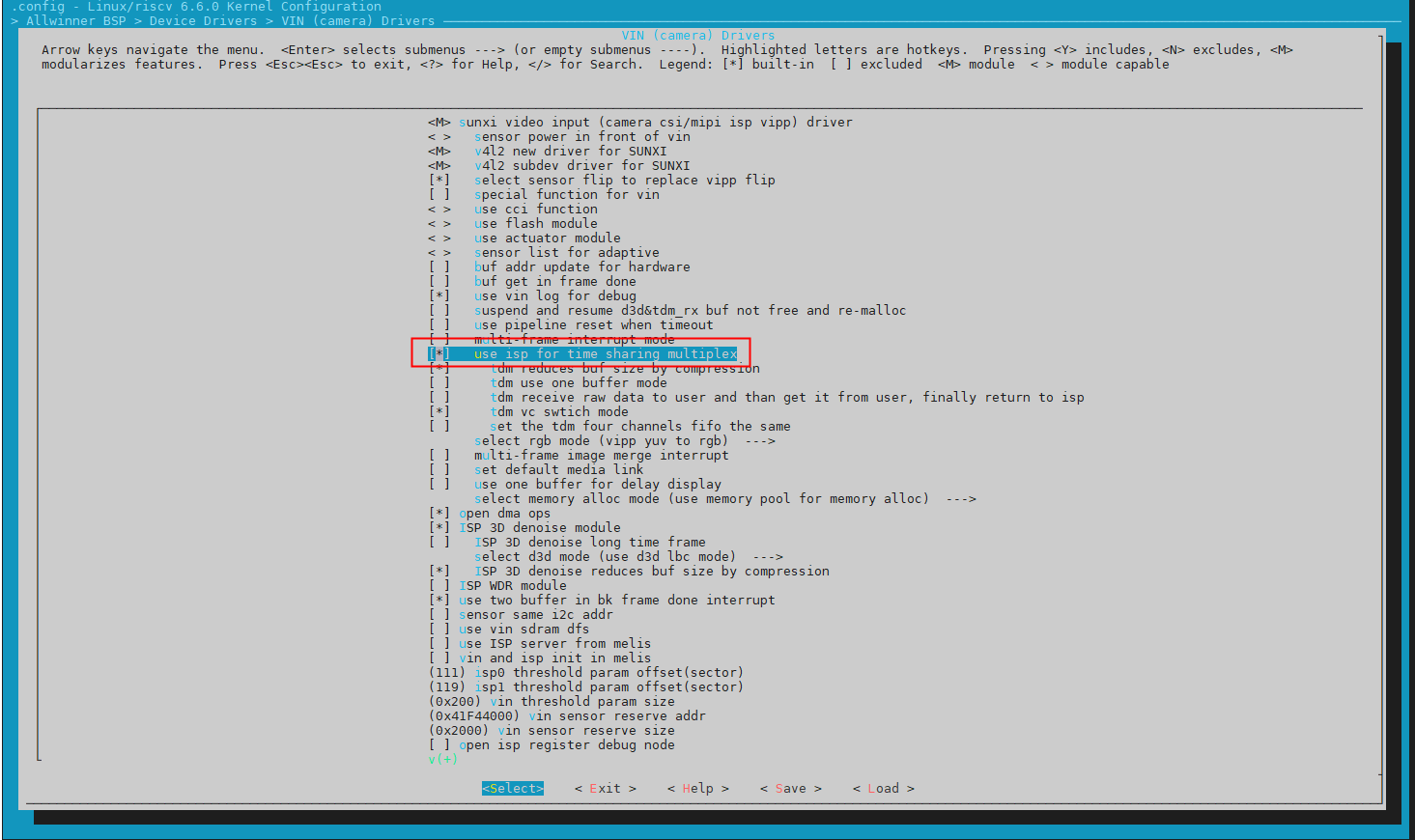The image size is (1415, 840).
Task: Click the Save button
Action: click(790, 789)
